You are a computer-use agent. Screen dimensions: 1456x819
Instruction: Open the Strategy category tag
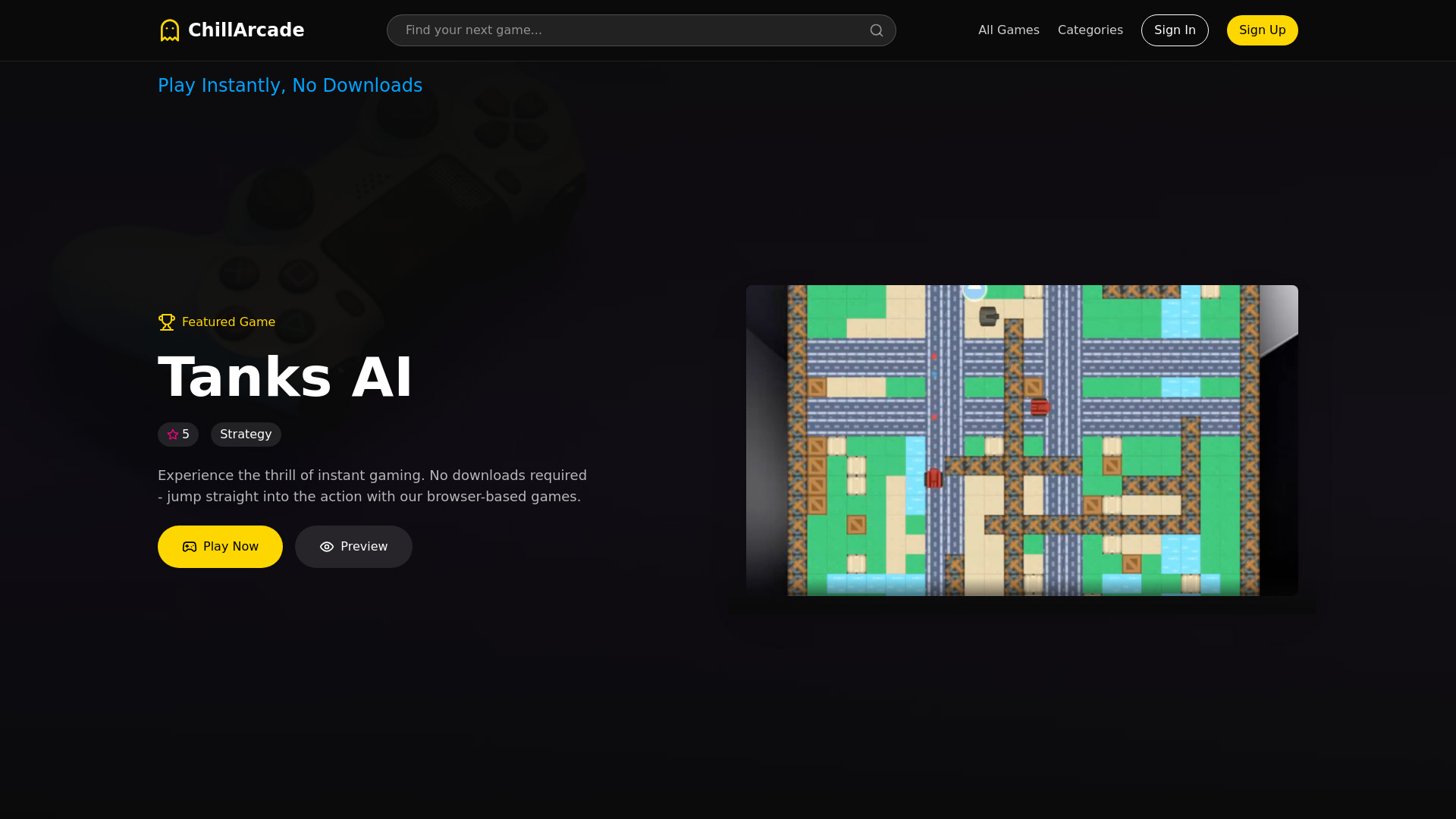[245, 435]
